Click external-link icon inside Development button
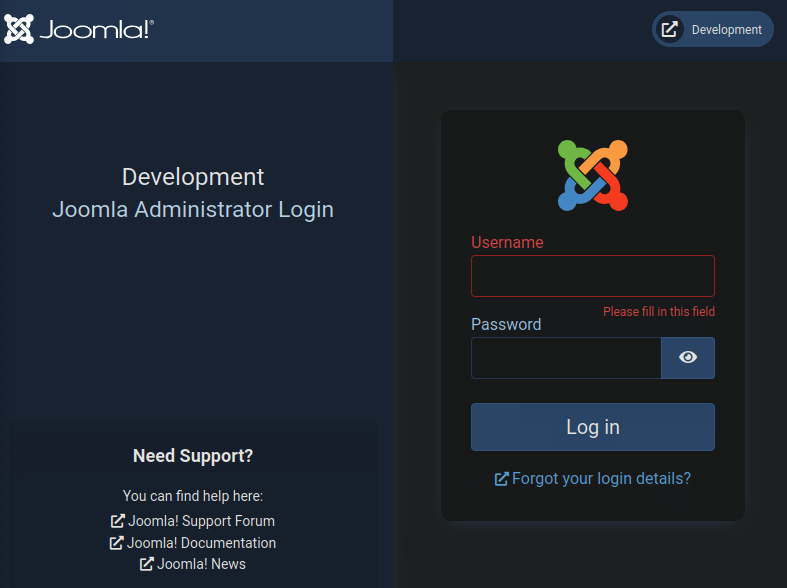This screenshot has width=787, height=588. pos(670,30)
